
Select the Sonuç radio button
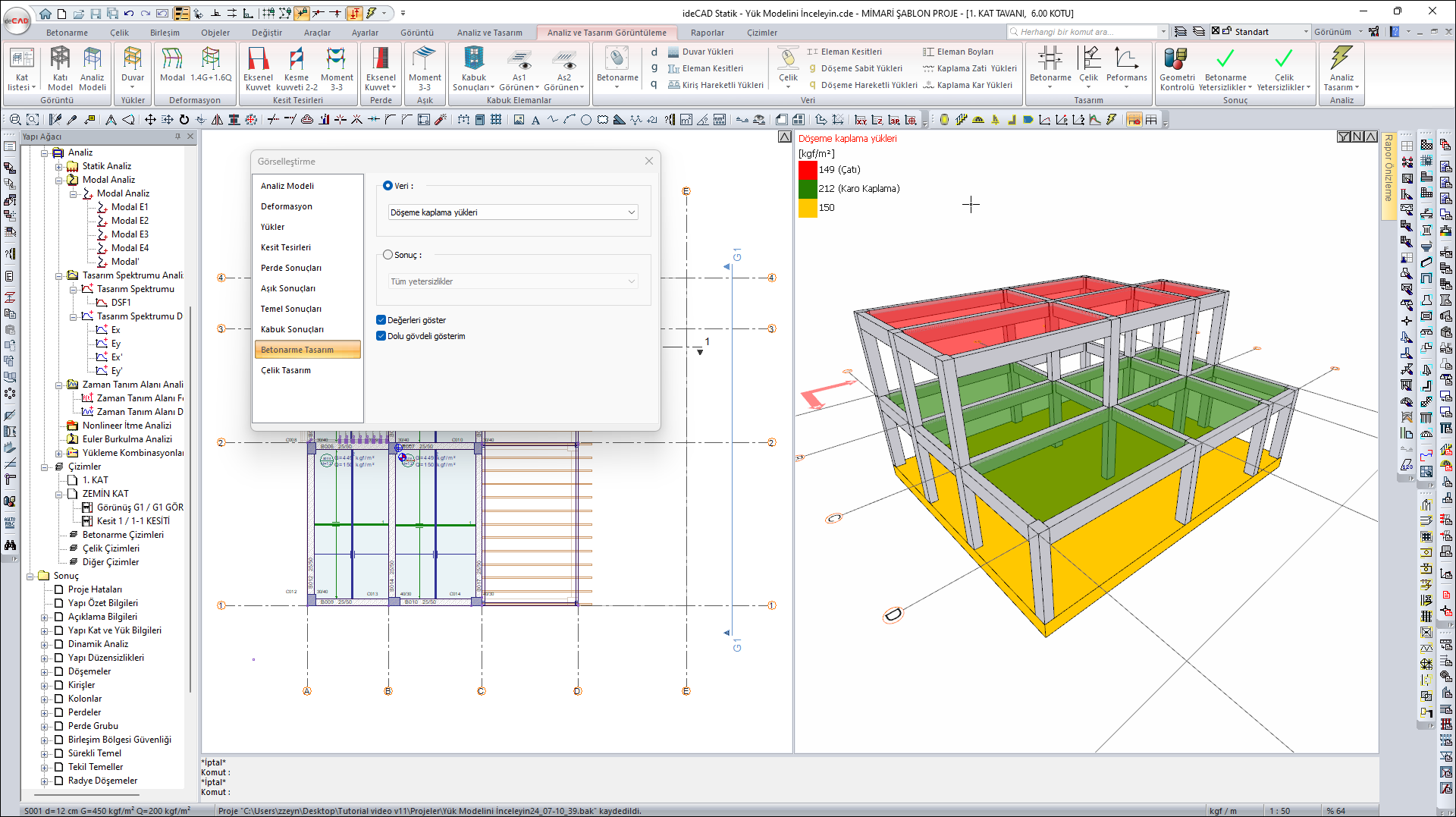(388, 255)
